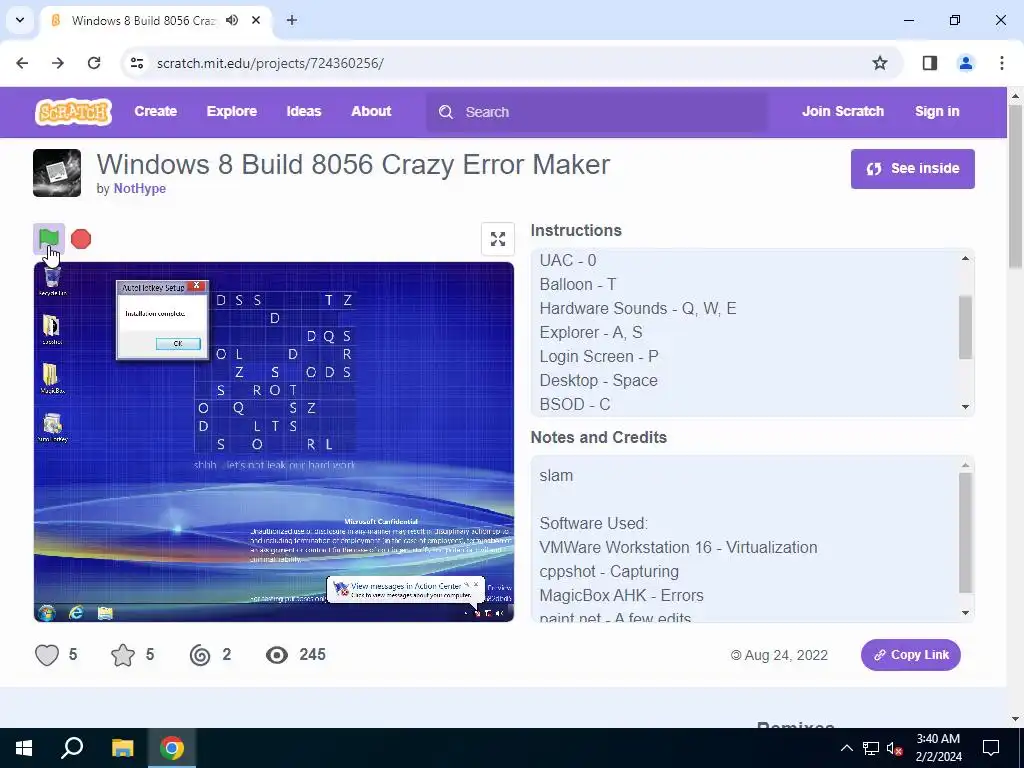Image resolution: width=1024 pixels, height=768 pixels.
Task: Open NotHype's profile link
Action: coord(140,189)
